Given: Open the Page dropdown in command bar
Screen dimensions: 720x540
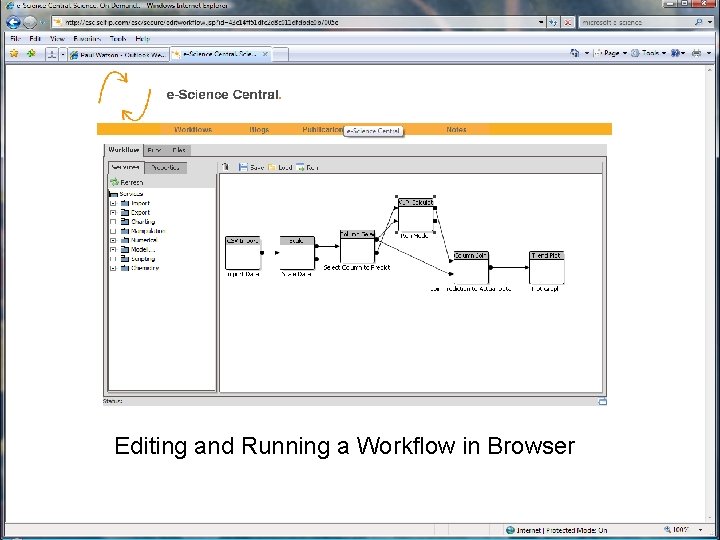Looking at the screenshot, I should point(611,53).
